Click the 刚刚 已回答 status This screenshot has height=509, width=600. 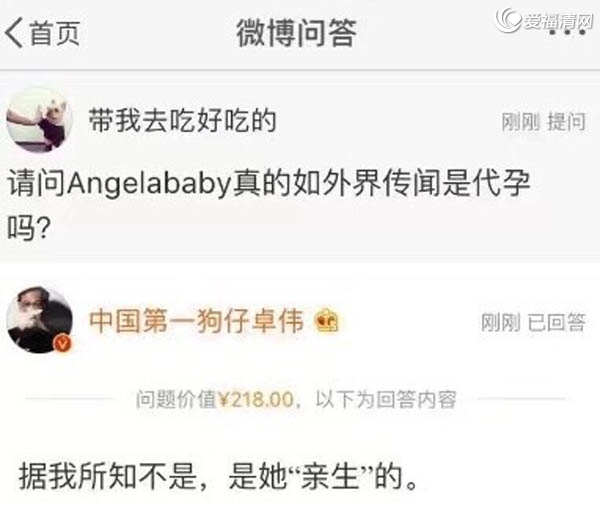[533, 322]
